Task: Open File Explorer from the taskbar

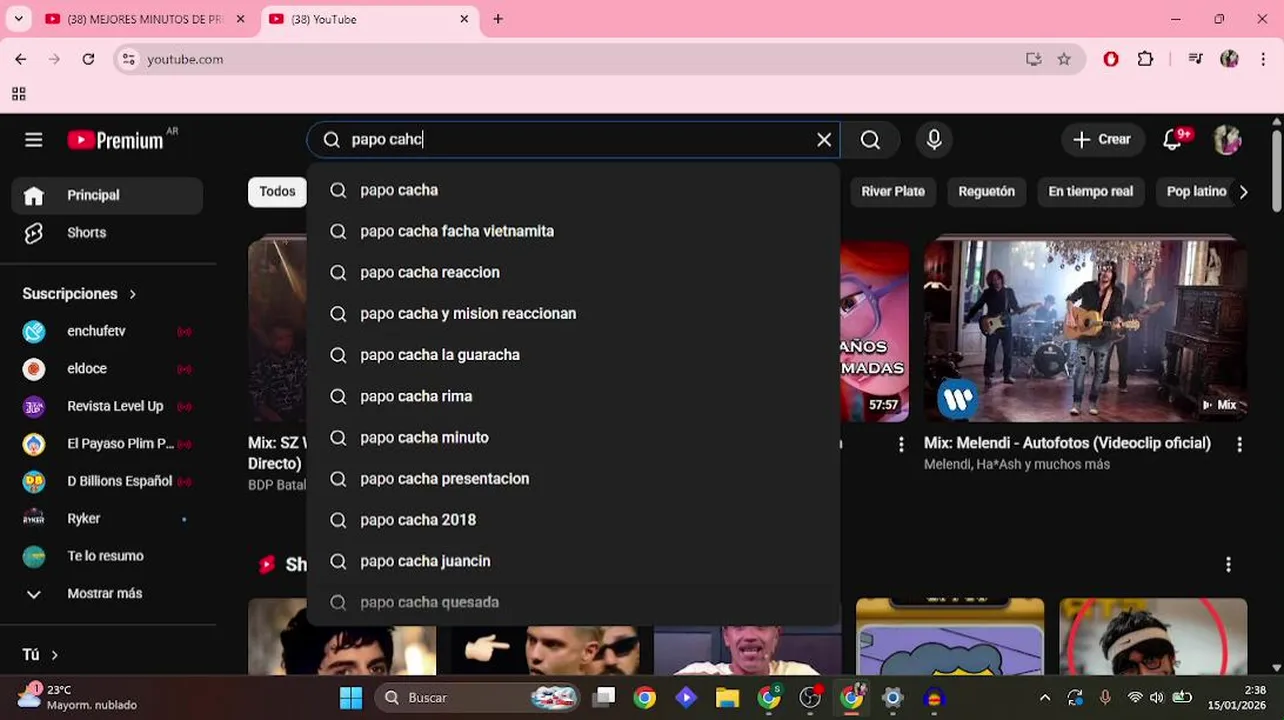Action: coord(727,698)
